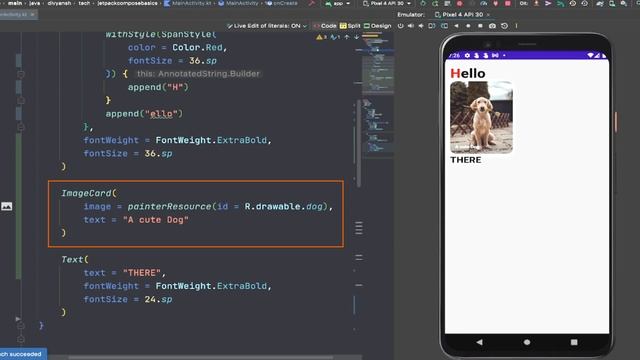Open the Pixel 4 API 30 device dropdown
The height and width of the screenshot is (360, 640).
tap(387, 3)
